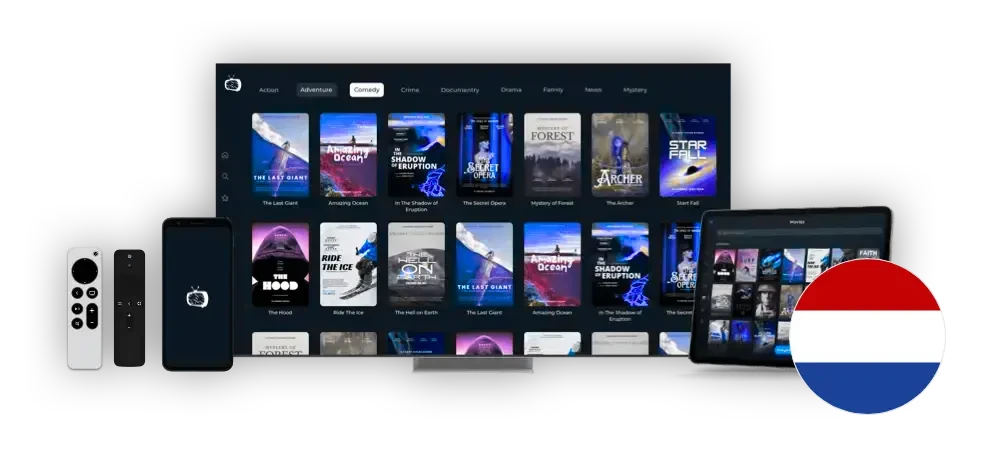Click the TV logo in the app's top-left corner
The image size is (992, 461).
[233, 84]
